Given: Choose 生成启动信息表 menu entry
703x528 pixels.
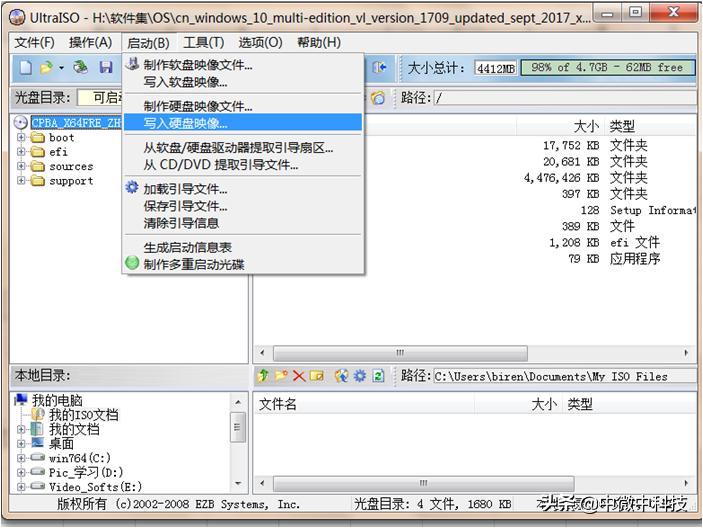Looking at the screenshot, I should pos(243,247).
